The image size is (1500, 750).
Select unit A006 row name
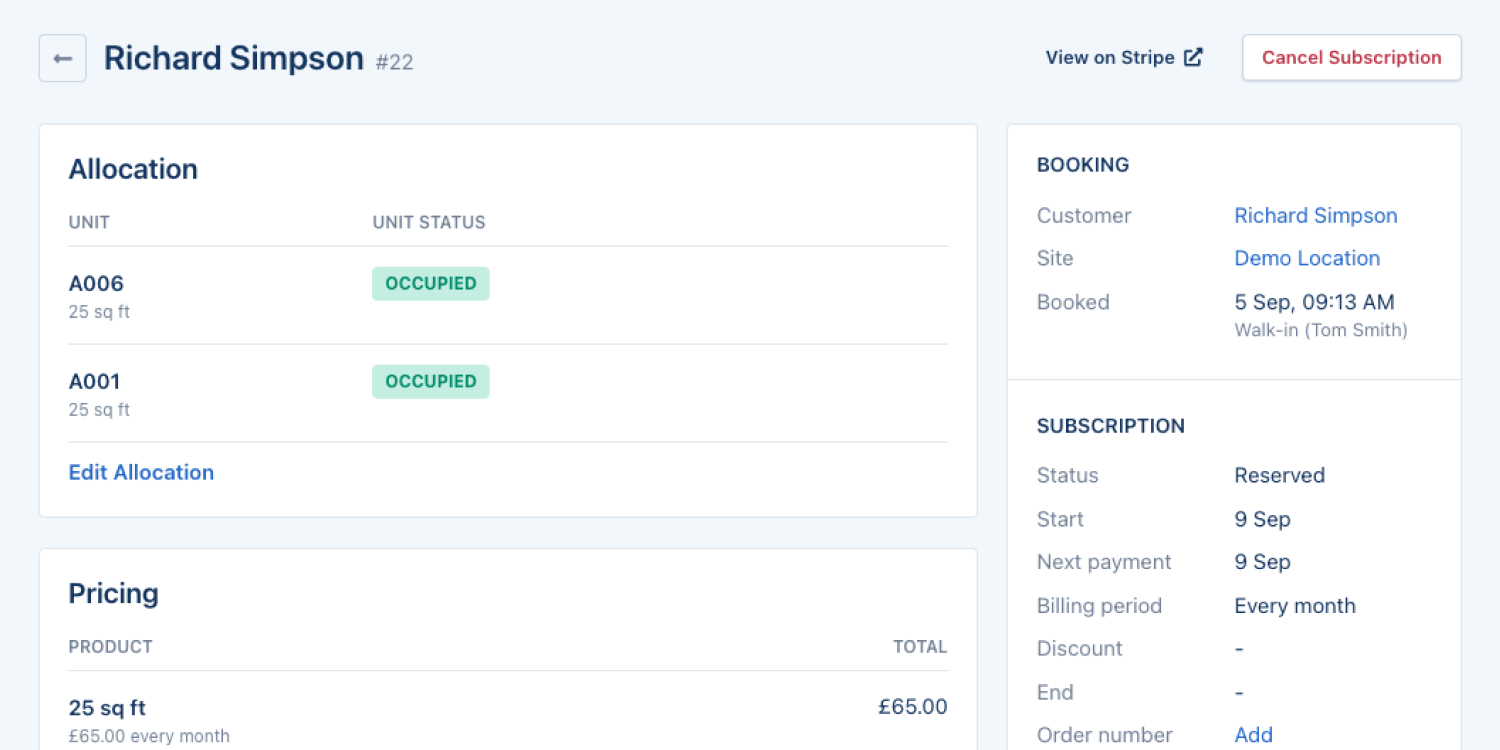pos(96,284)
